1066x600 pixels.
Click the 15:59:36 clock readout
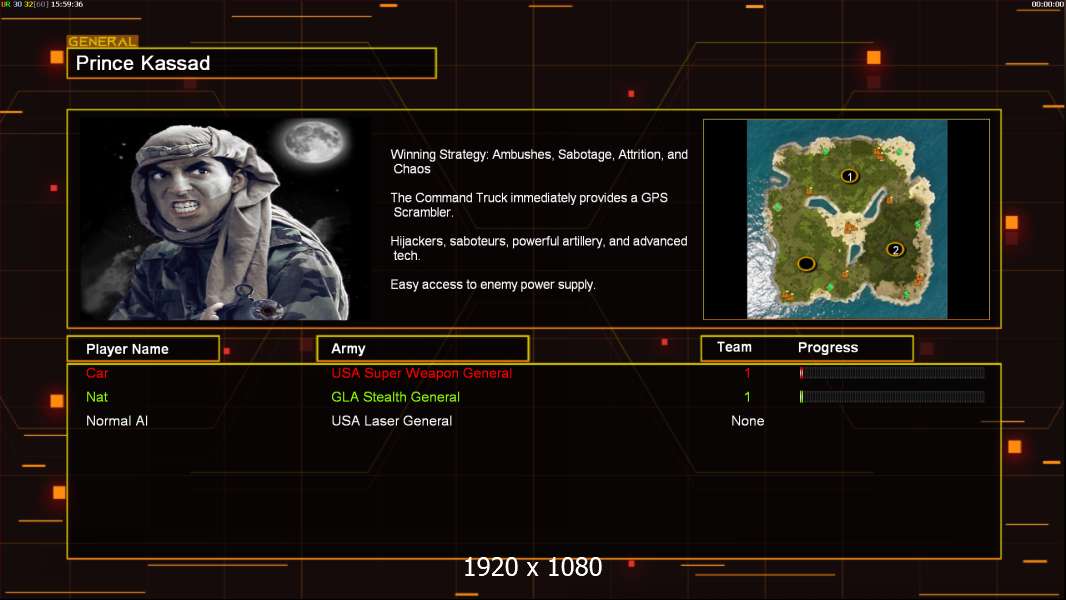click(x=67, y=4)
